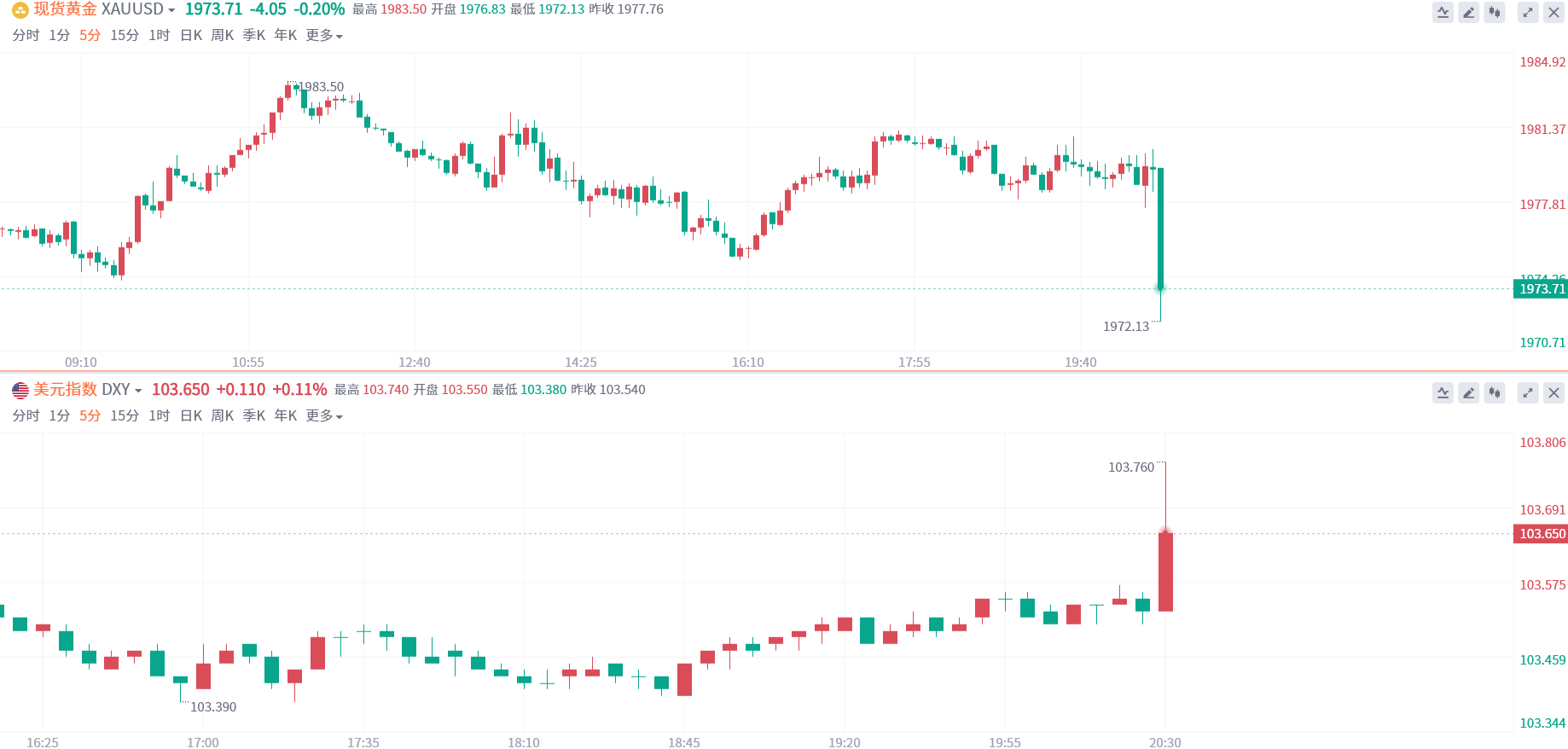Select drawing pencil tool on DXY chart
The height and width of the screenshot is (749, 1568).
pos(1468,393)
